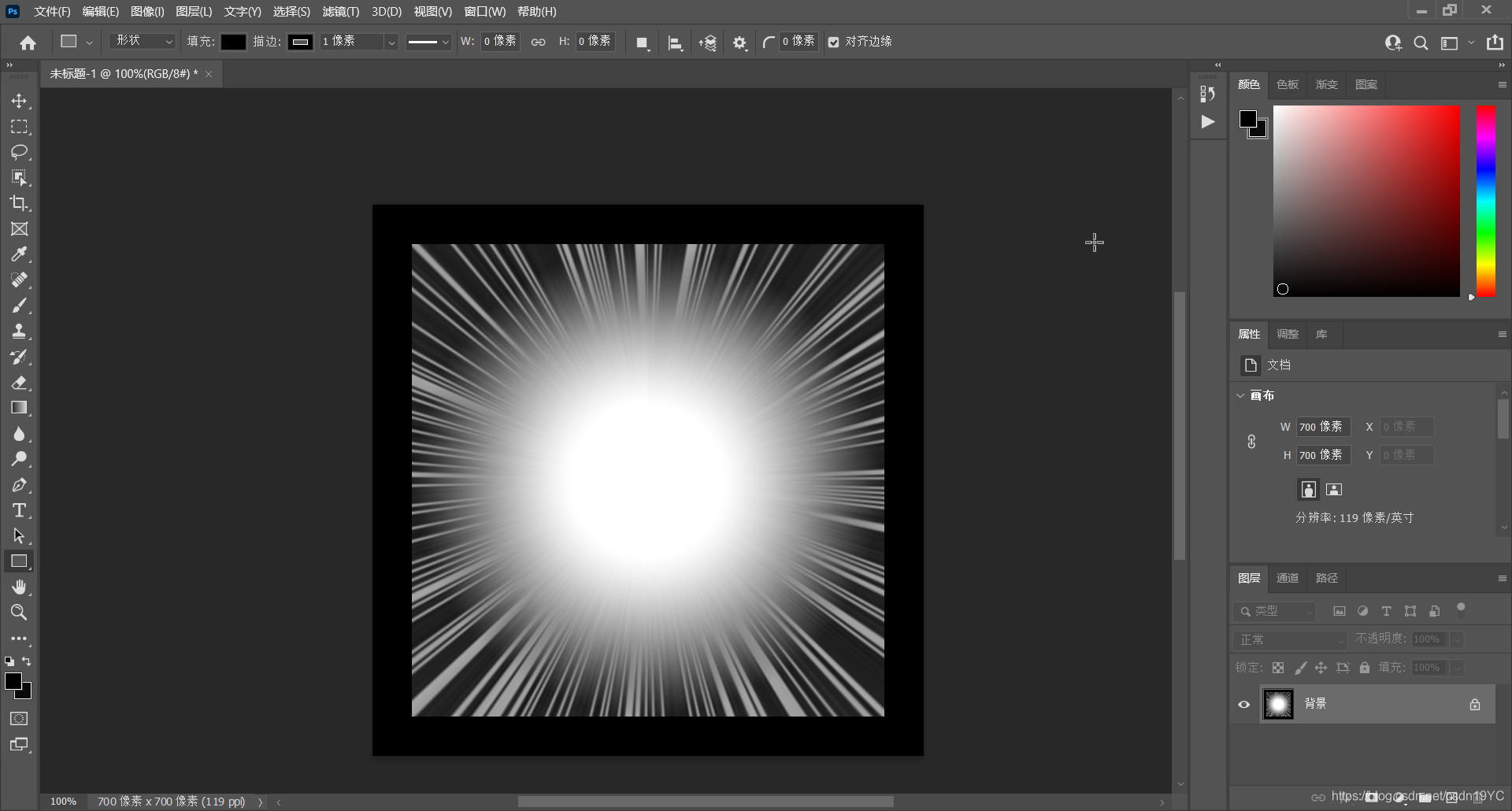Select the Blur tool
The image size is (1512, 811).
coord(19,434)
